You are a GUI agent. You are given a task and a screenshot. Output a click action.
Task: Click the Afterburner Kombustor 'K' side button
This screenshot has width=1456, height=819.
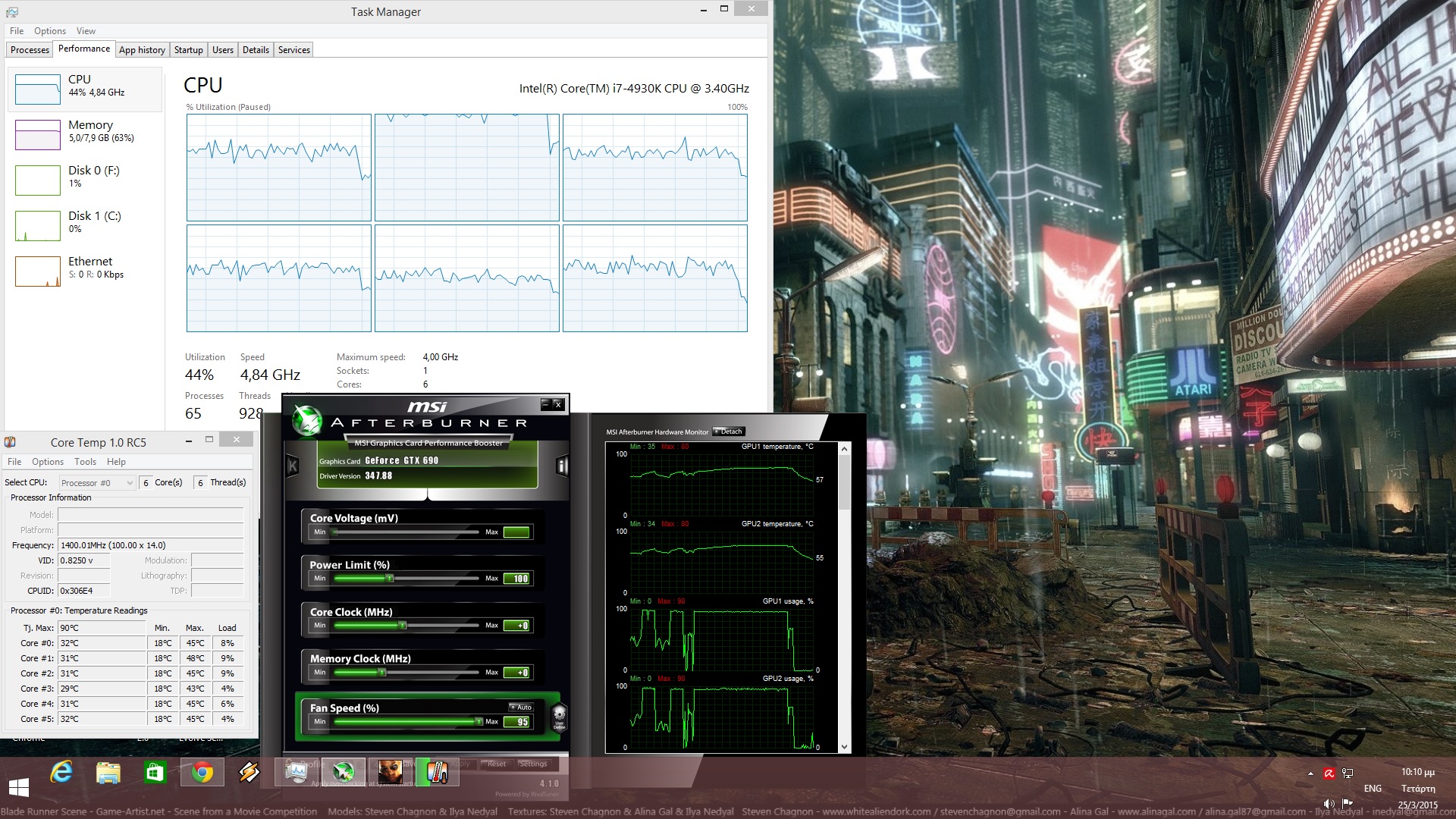293,466
